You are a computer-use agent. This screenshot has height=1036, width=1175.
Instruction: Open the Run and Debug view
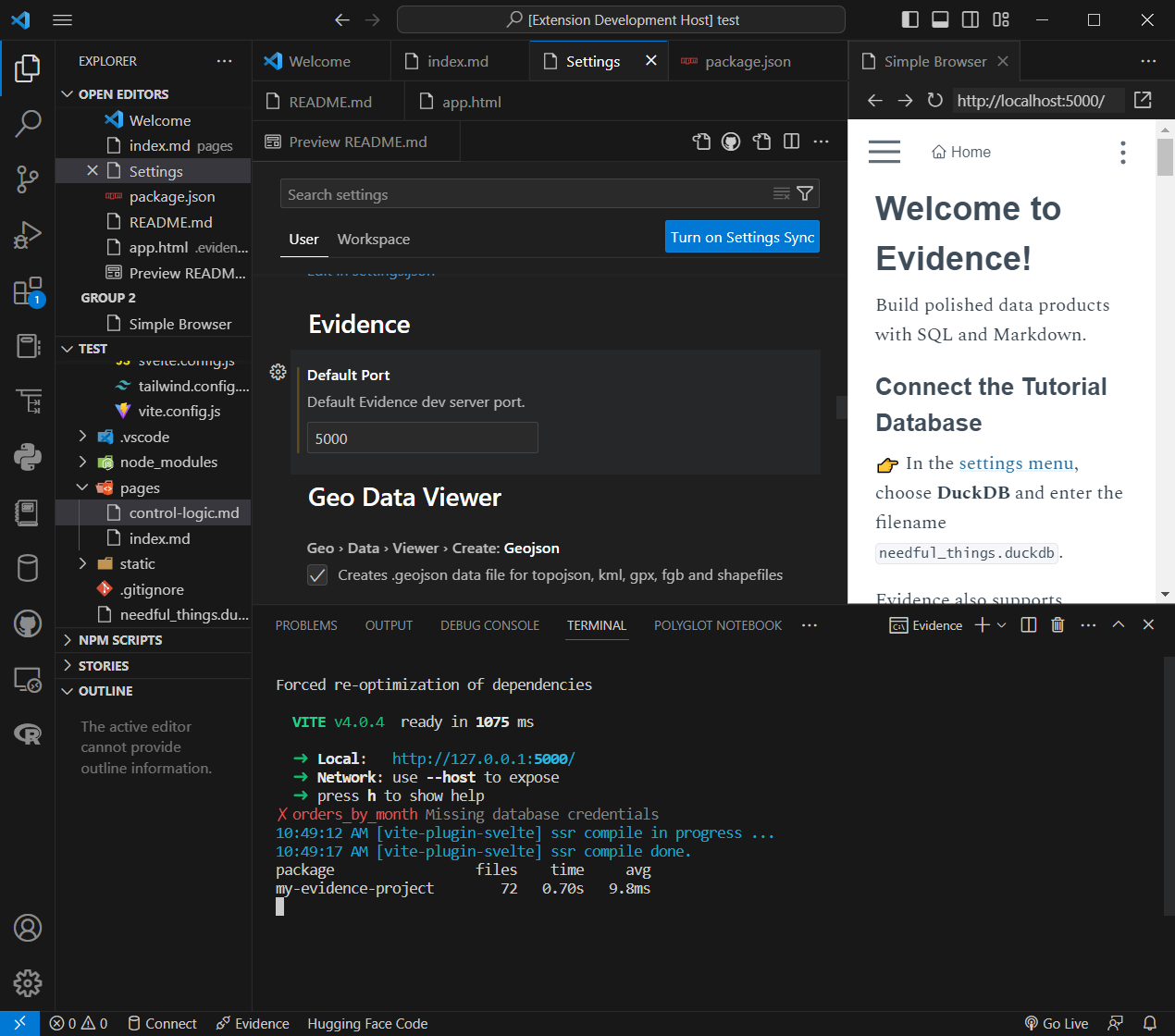tap(27, 234)
